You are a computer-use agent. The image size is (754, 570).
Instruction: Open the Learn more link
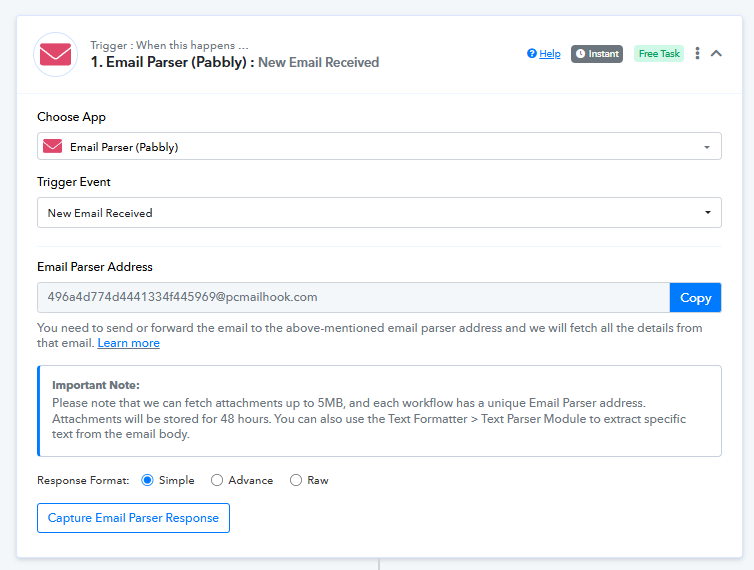tap(128, 343)
